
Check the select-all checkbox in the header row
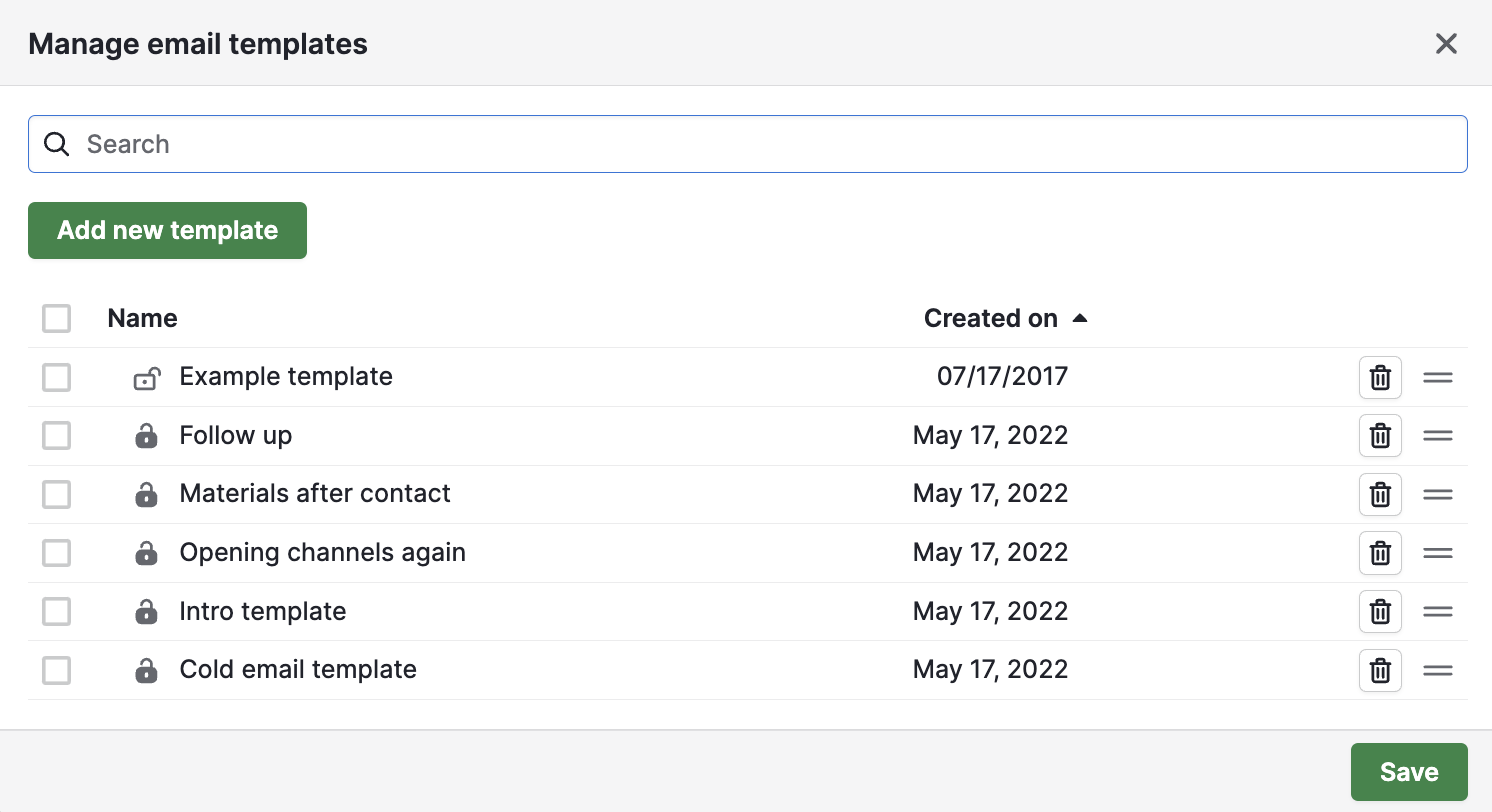pyautogui.click(x=56, y=318)
